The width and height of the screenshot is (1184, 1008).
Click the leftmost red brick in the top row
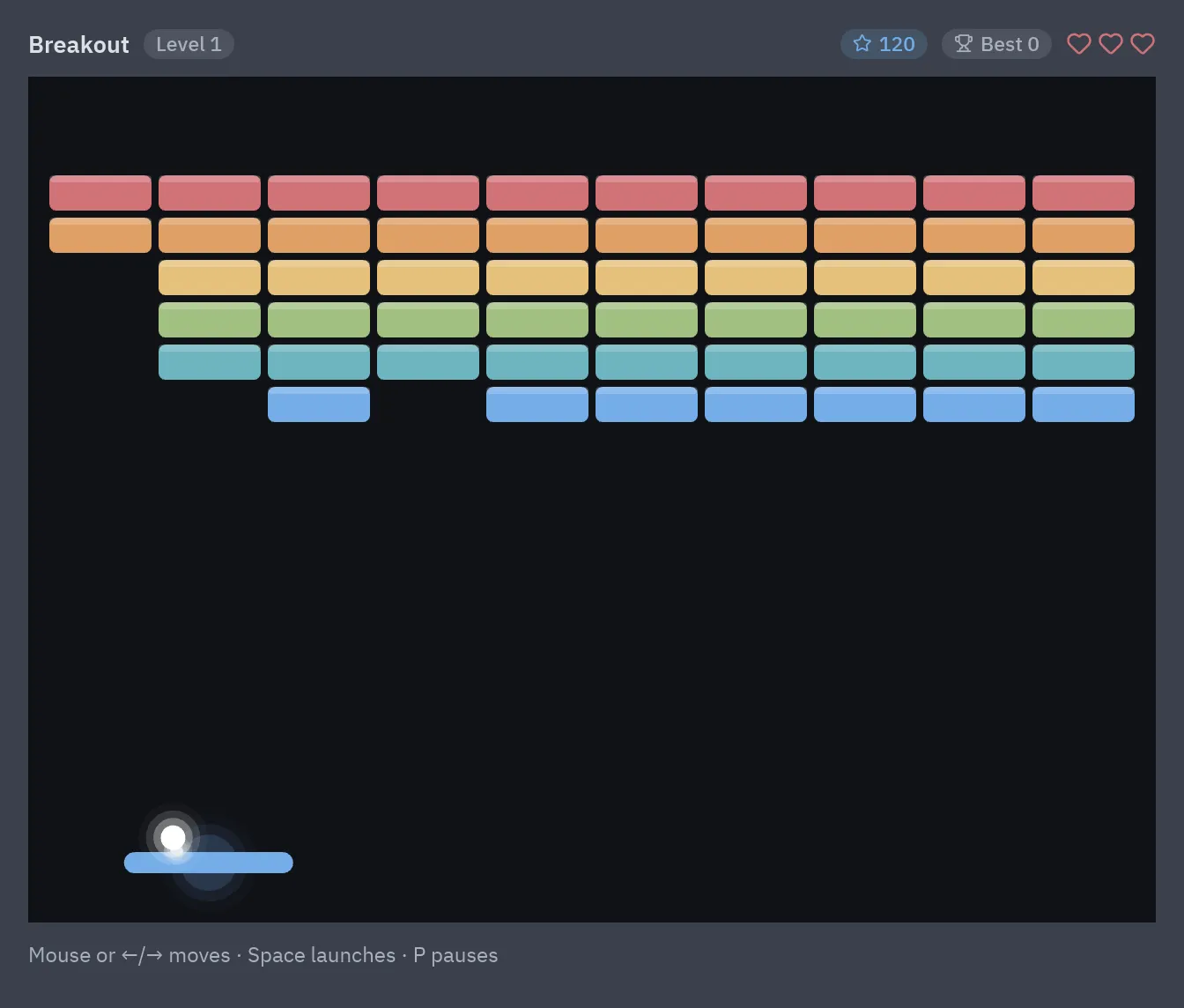100,193
